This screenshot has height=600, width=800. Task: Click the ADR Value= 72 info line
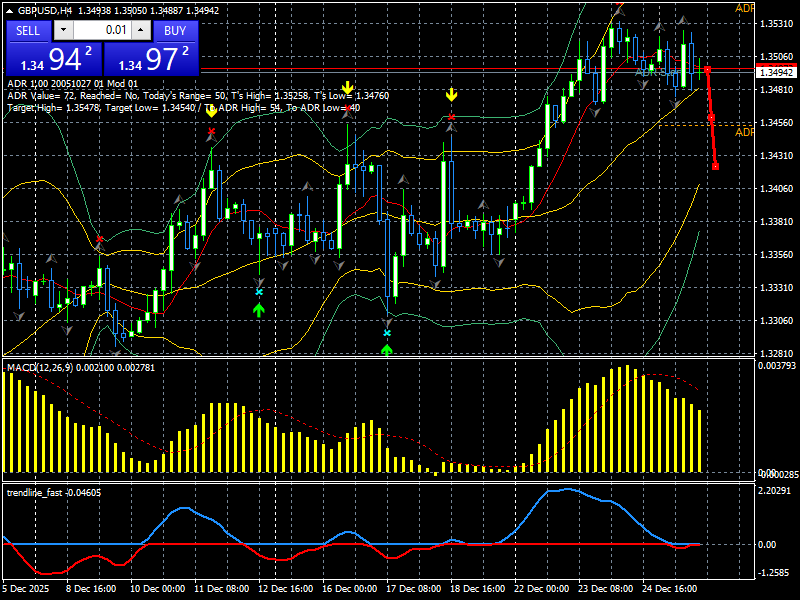(x=198, y=95)
